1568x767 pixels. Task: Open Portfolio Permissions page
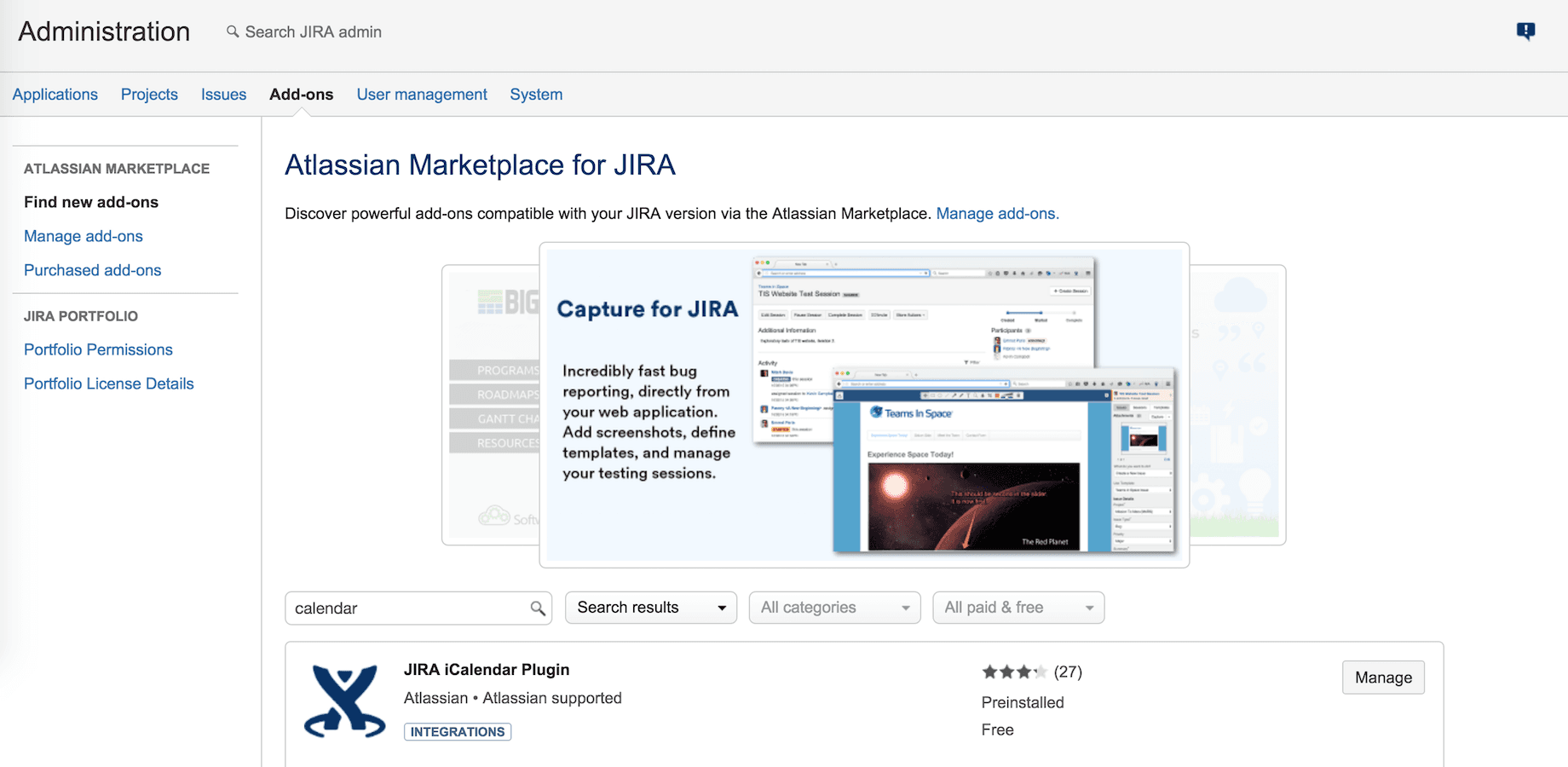pos(98,349)
